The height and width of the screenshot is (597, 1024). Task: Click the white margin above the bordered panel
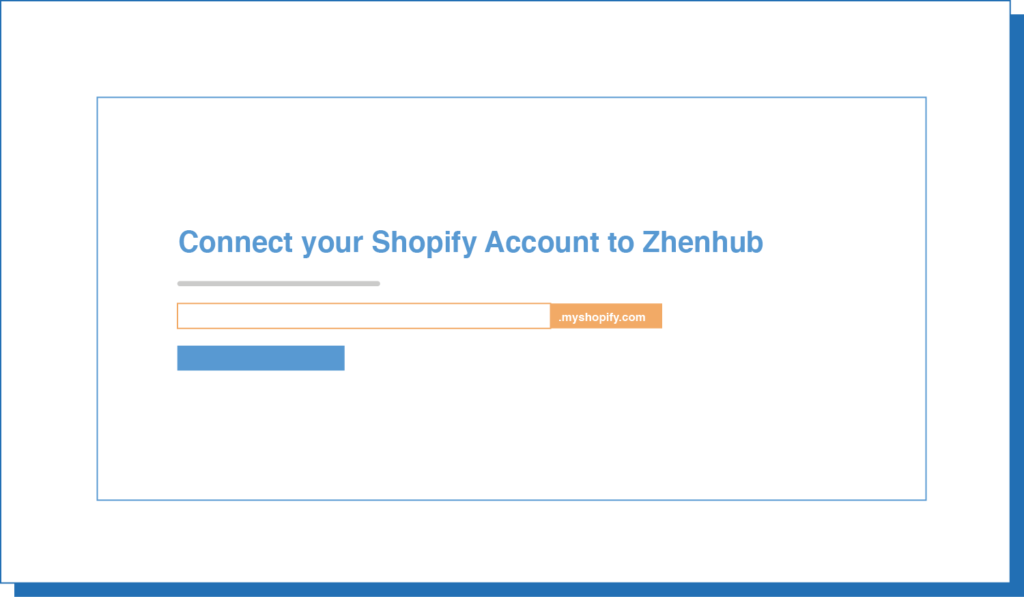click(506, 49)
